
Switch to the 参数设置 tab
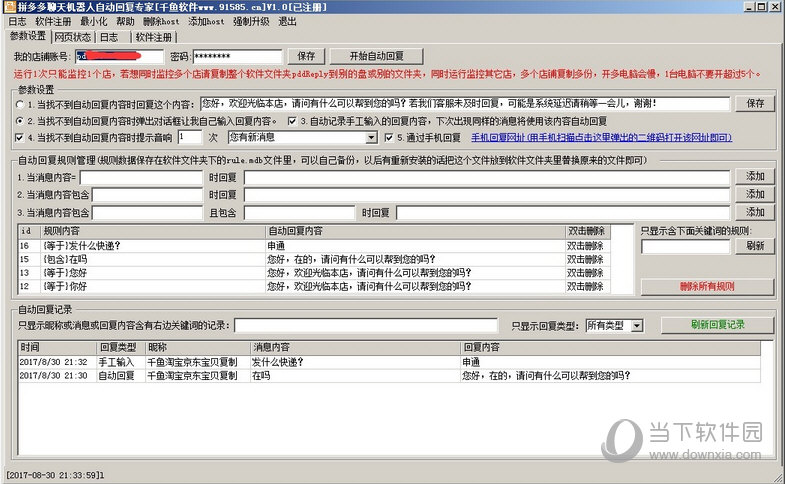pos(28,36)
